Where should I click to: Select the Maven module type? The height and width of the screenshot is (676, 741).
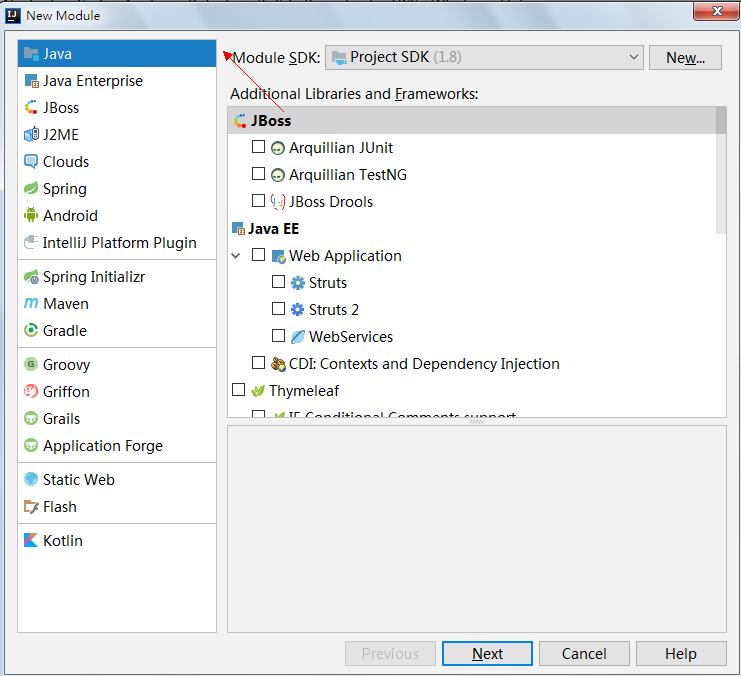point(117,303)
